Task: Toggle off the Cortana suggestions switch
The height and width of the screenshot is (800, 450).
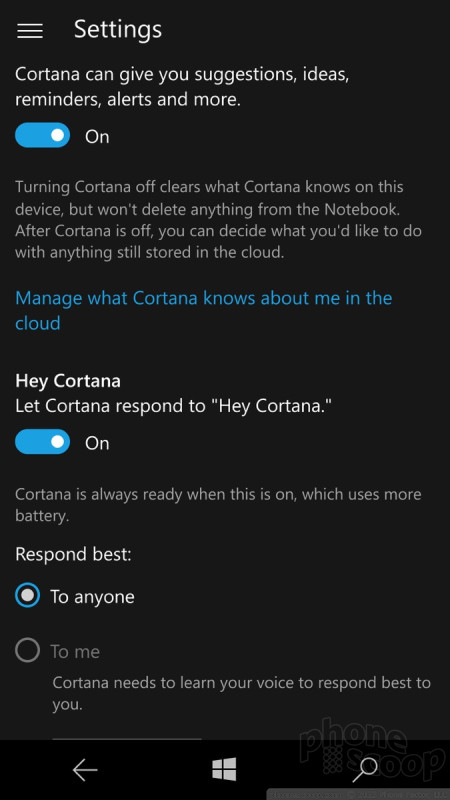Action: [x=42, y=135]
